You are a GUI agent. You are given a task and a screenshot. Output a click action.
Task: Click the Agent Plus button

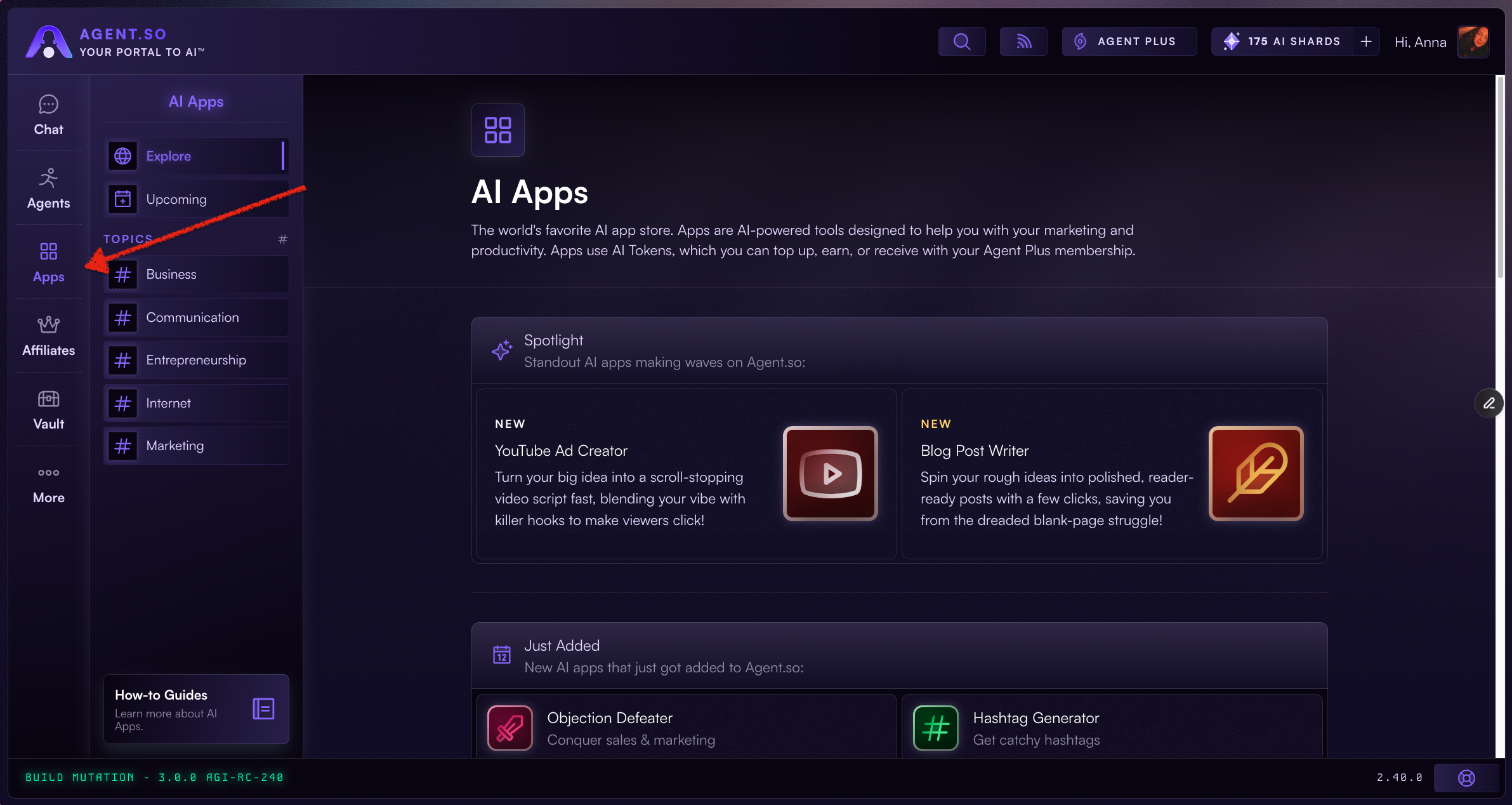[1129, 41]
